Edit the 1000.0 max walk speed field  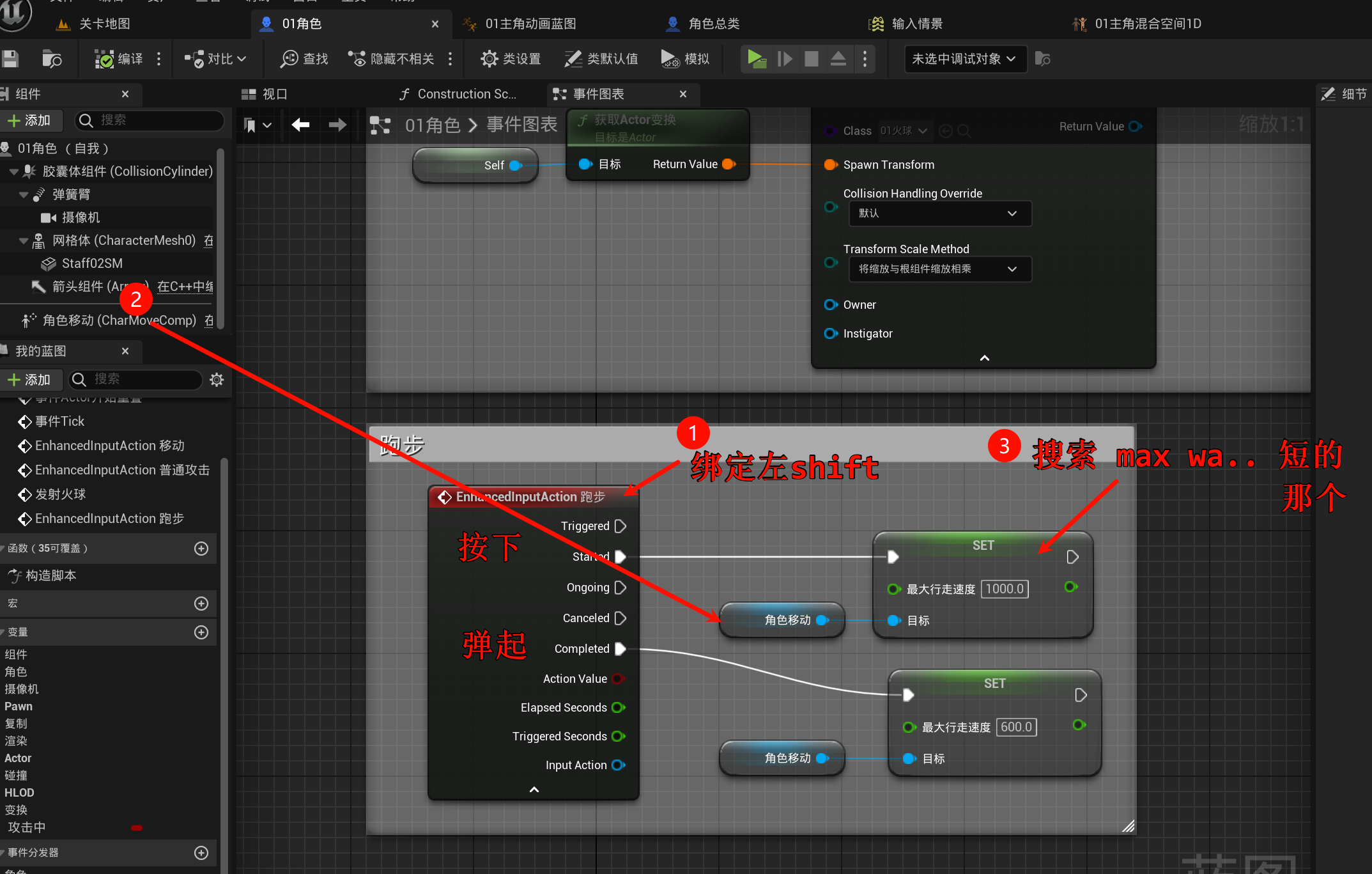tap(1004, 589)
